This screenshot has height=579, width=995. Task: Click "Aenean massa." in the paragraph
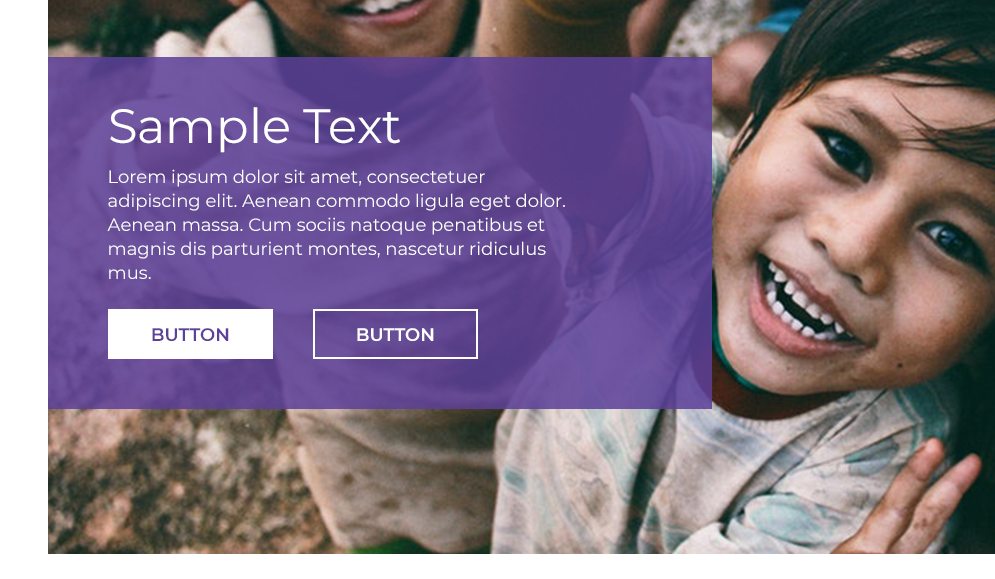pyautogui.click(x=175, y=225)
